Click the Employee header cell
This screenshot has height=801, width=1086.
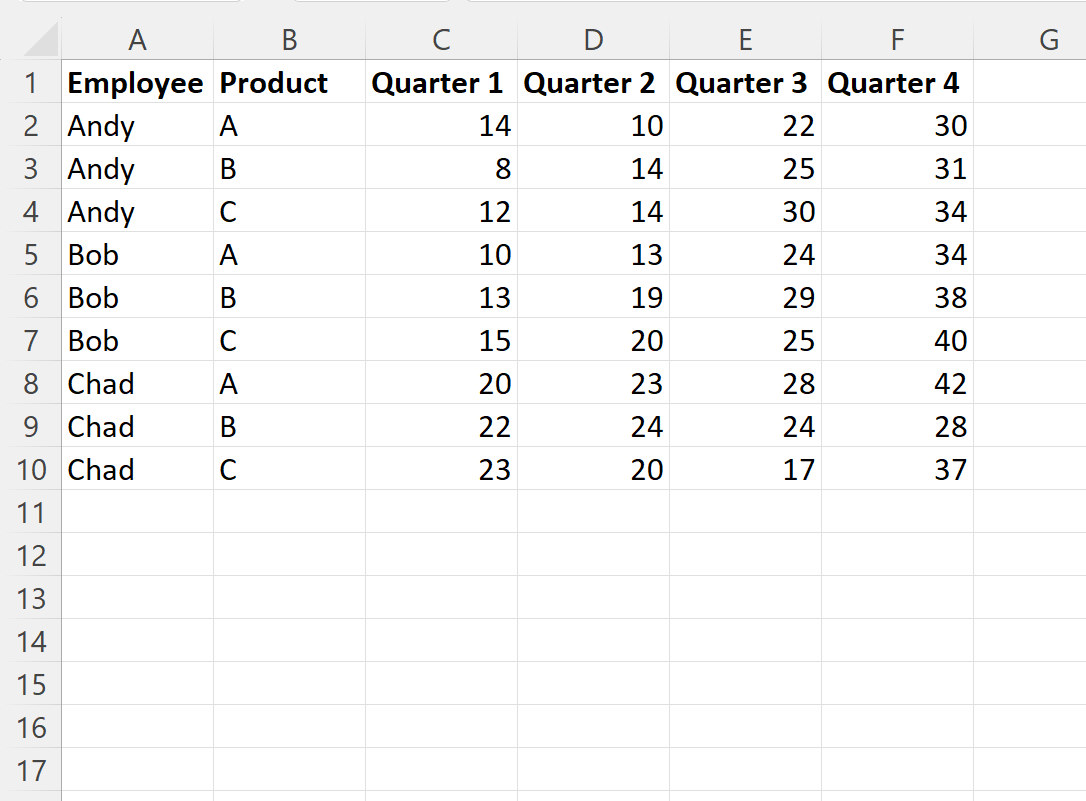coord(137,82)
